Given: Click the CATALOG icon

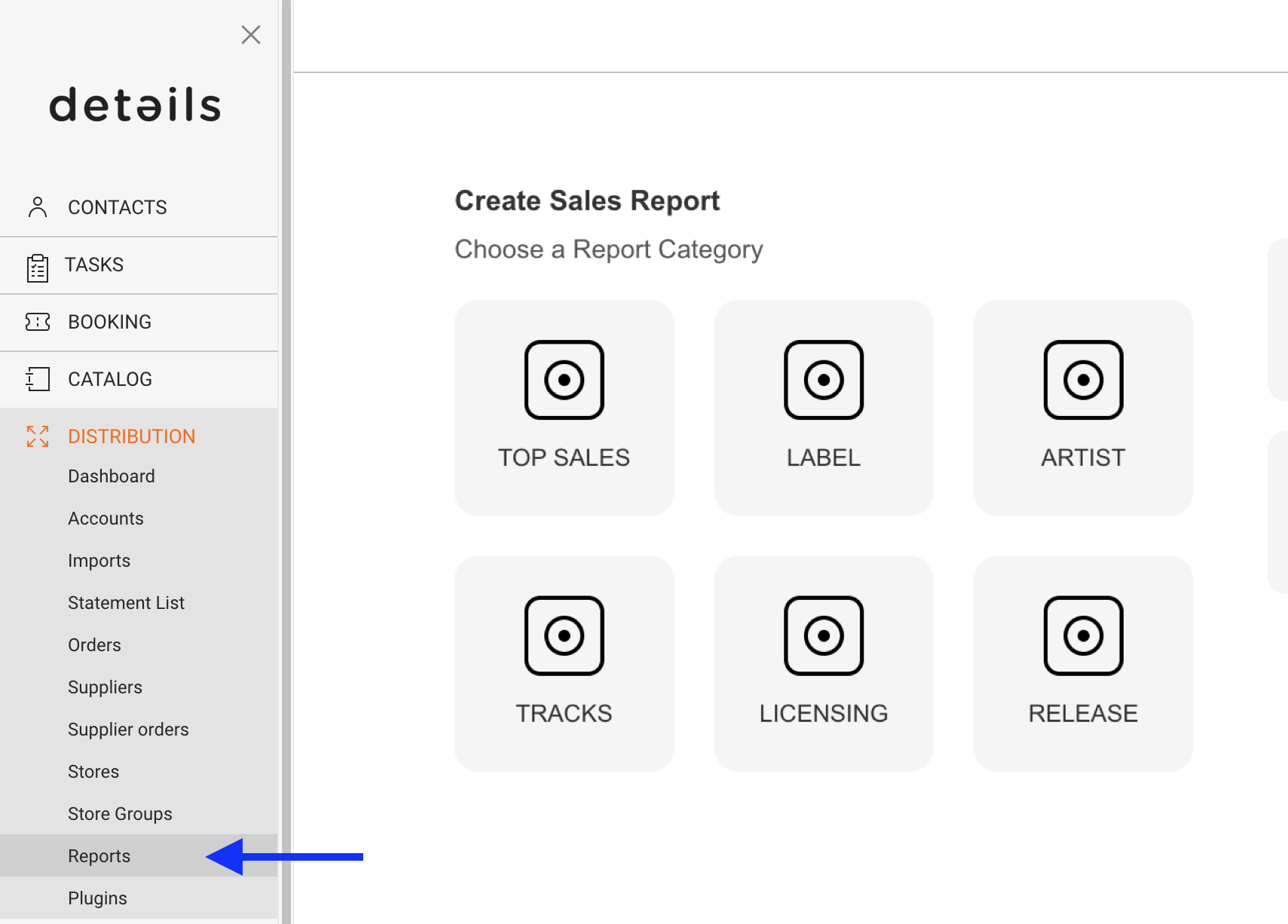Looking at the screenshot, I should coord(38,379).
